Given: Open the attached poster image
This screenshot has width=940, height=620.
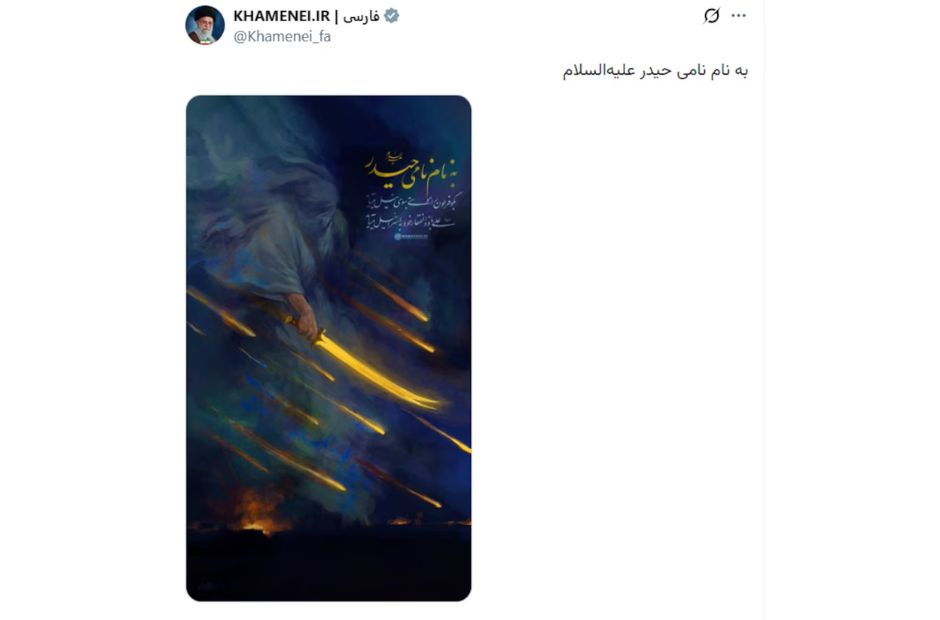Looking at the screenshot, I should tap(329, 348).
